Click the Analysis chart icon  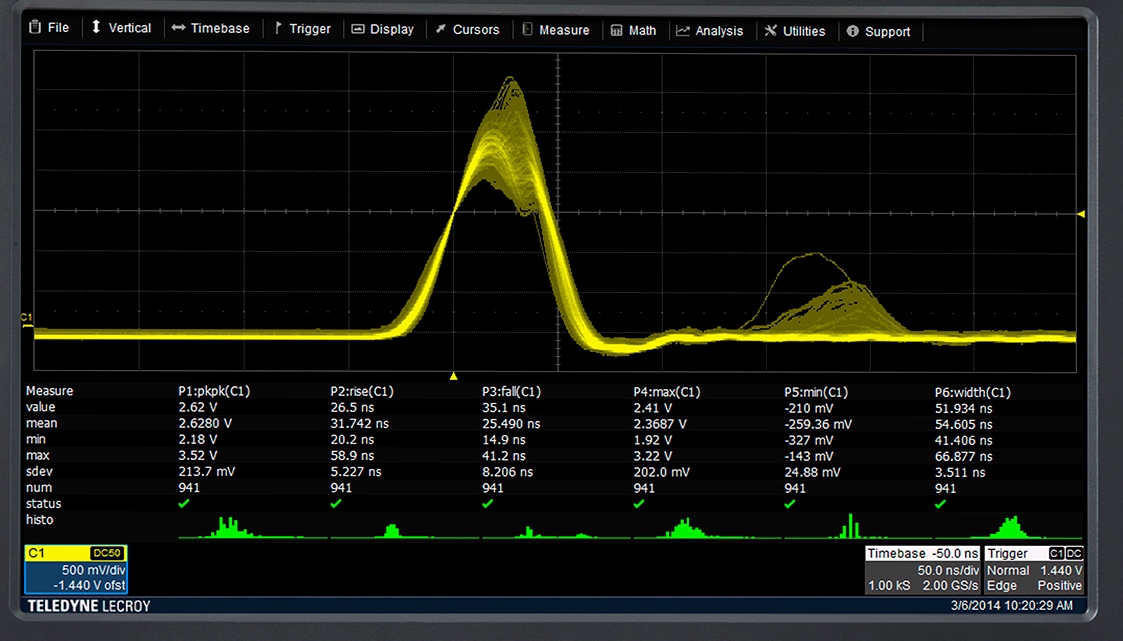coord(683,31)
